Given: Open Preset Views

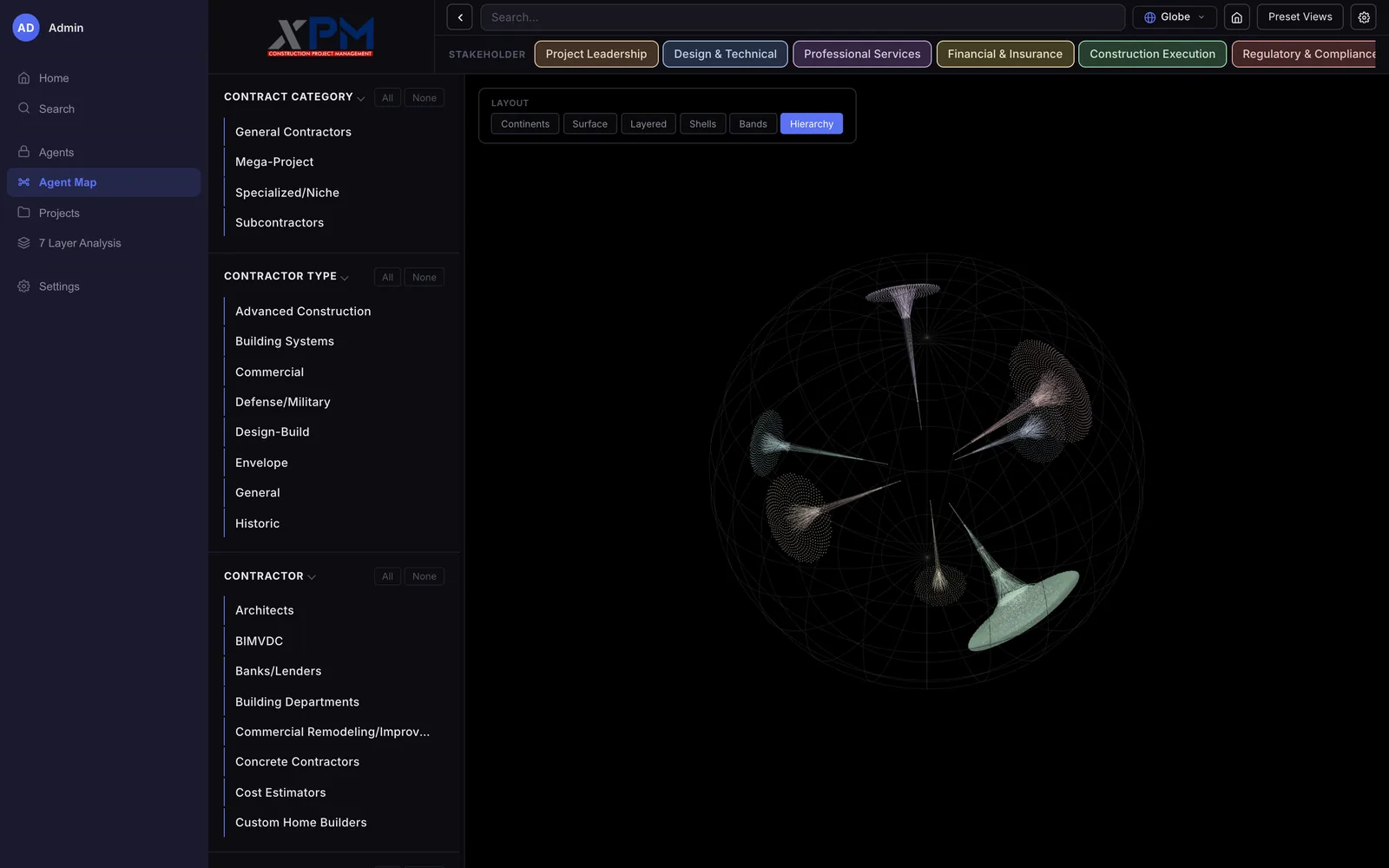Looking at the screenshot, I should (1300, 17).
